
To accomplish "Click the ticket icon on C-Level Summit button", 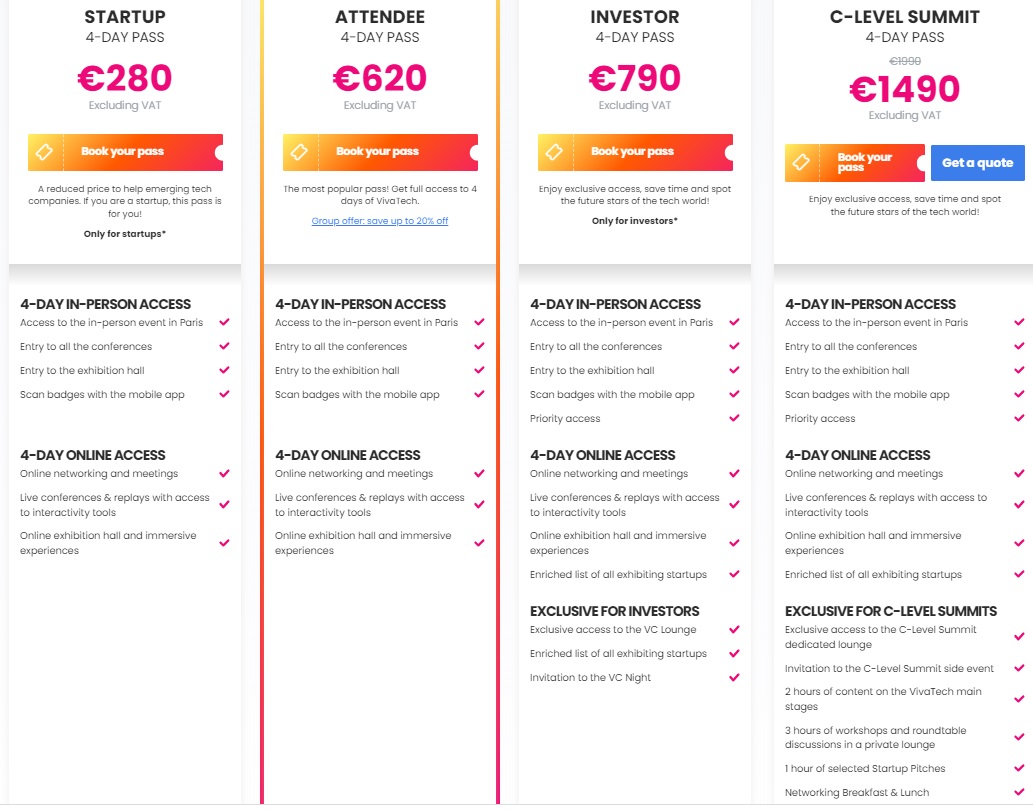I will [802, 163].
